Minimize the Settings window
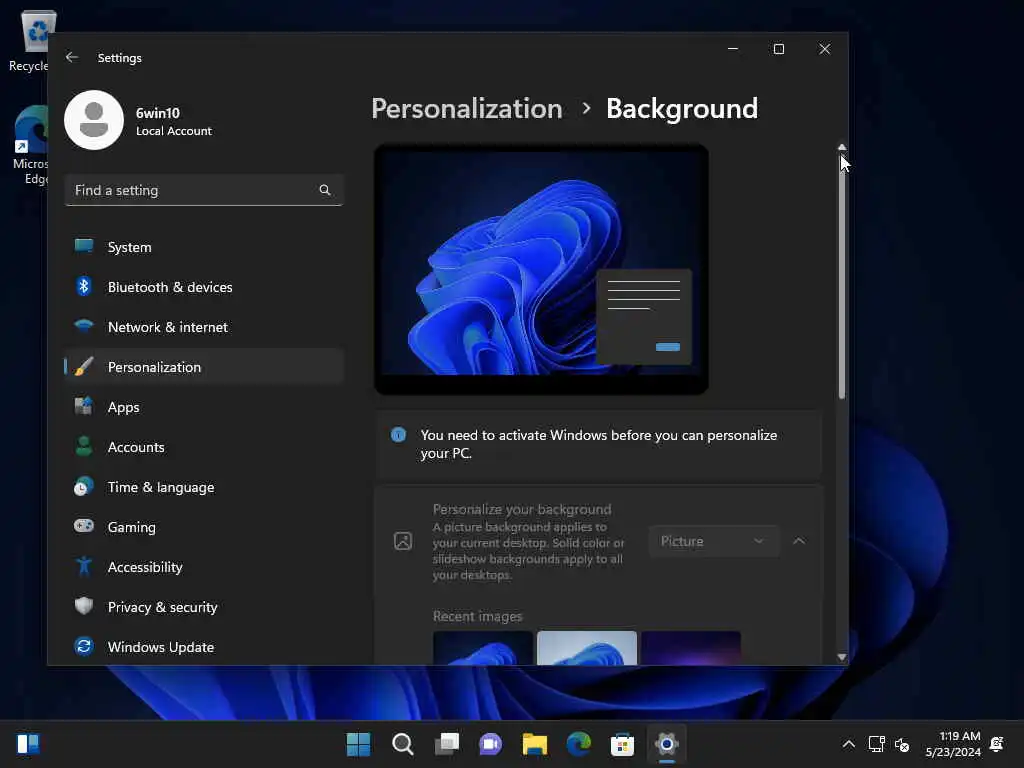The width and height of the screenshot is (1024, 768). 733,49
